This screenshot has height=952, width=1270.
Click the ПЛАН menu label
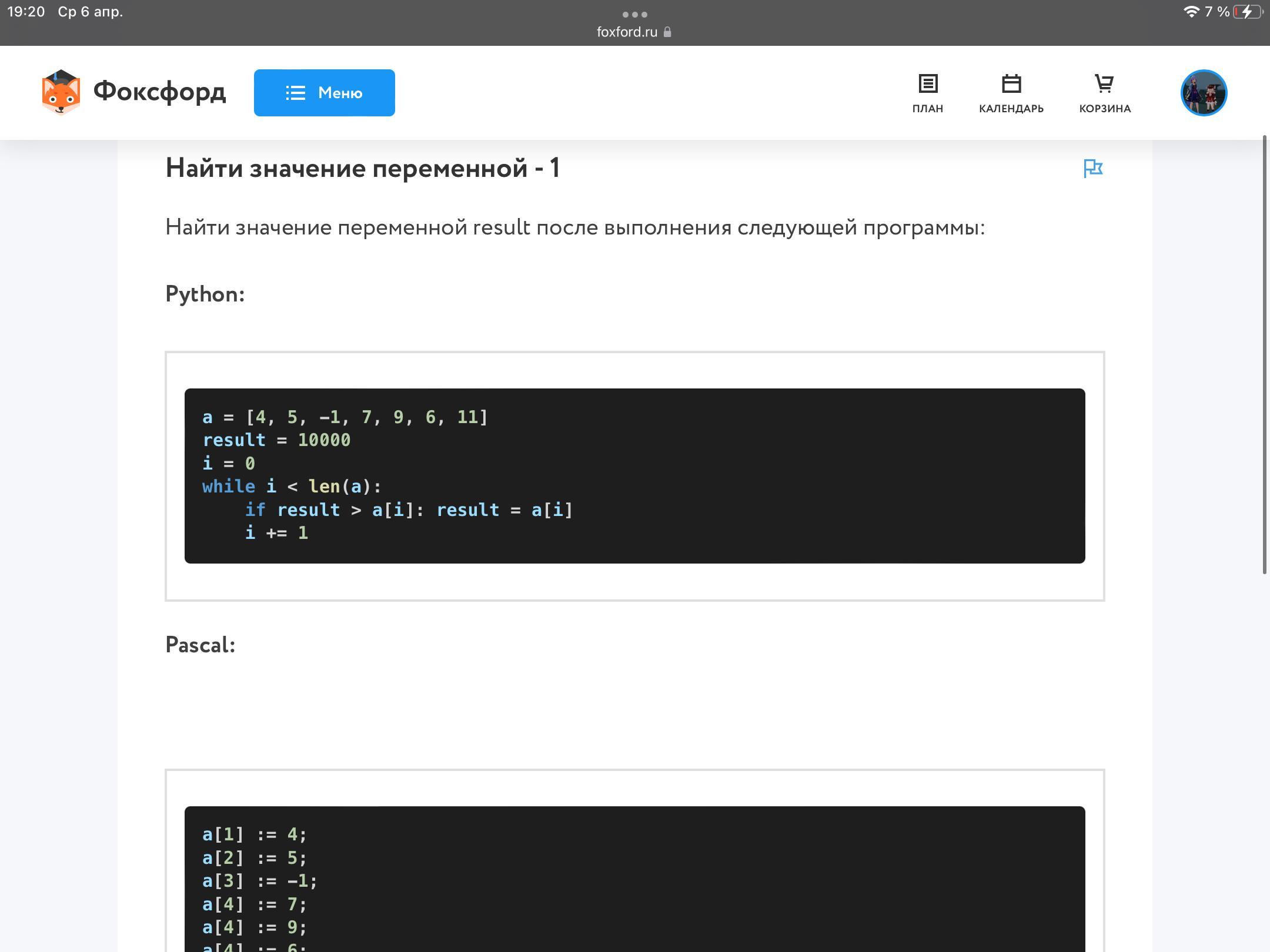click(x=928, y=109)
